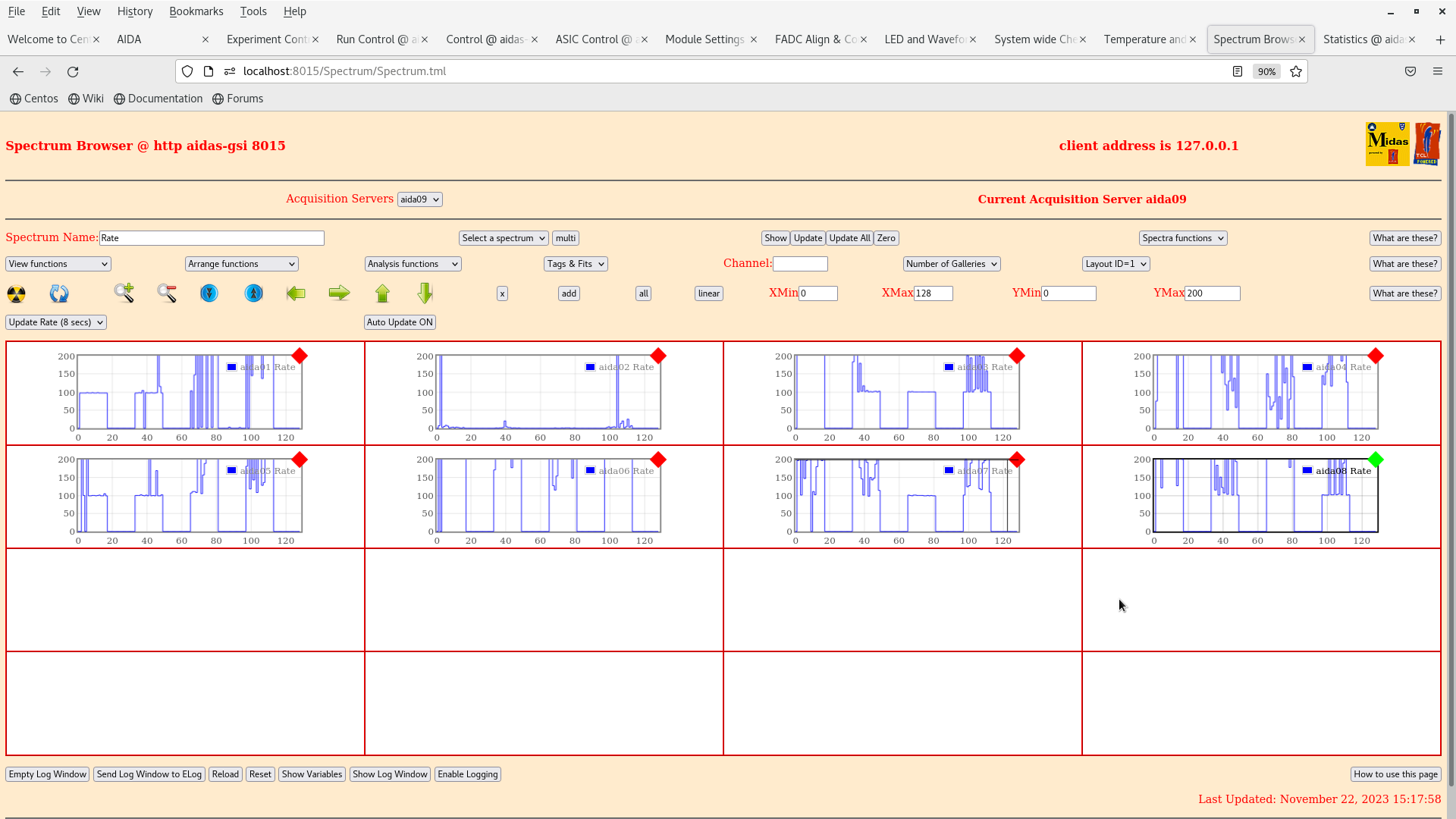This screenshot has width=1456, height=819.
Task: Click the green diamond on aida08 Rate
Action: [x=1376, y=460]
